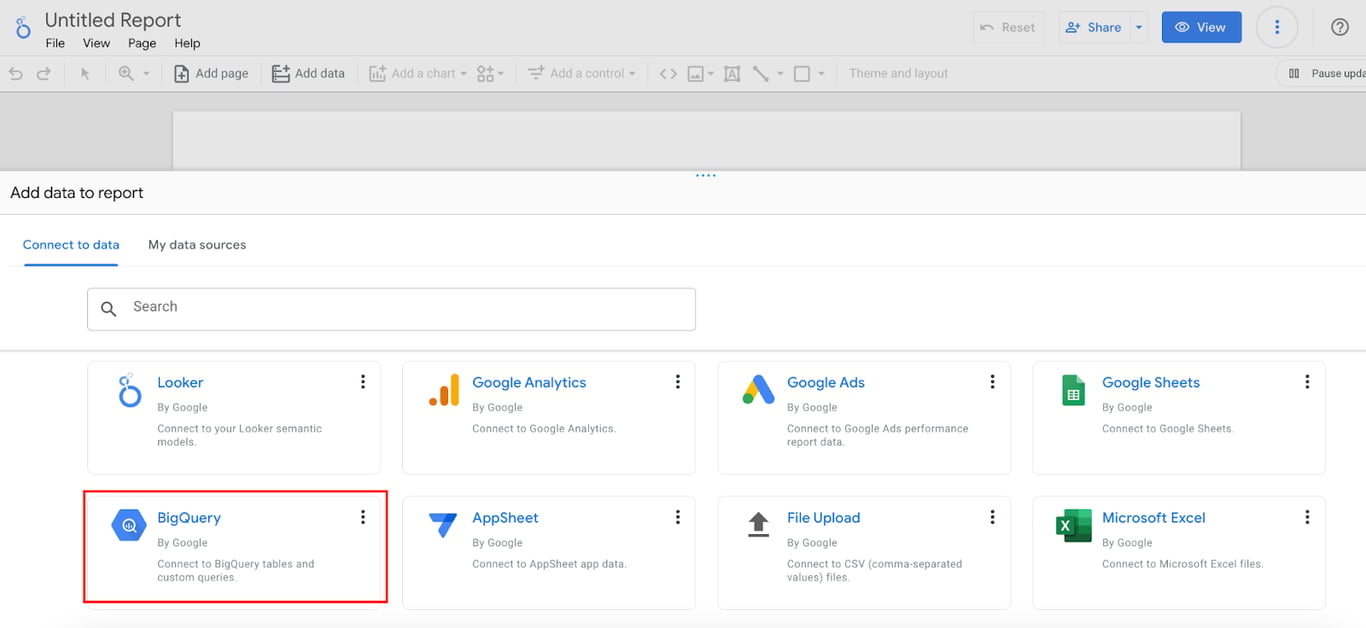Click the Add page button
1366x628 pixels.
pyautogui.click(x=211, y=73)
